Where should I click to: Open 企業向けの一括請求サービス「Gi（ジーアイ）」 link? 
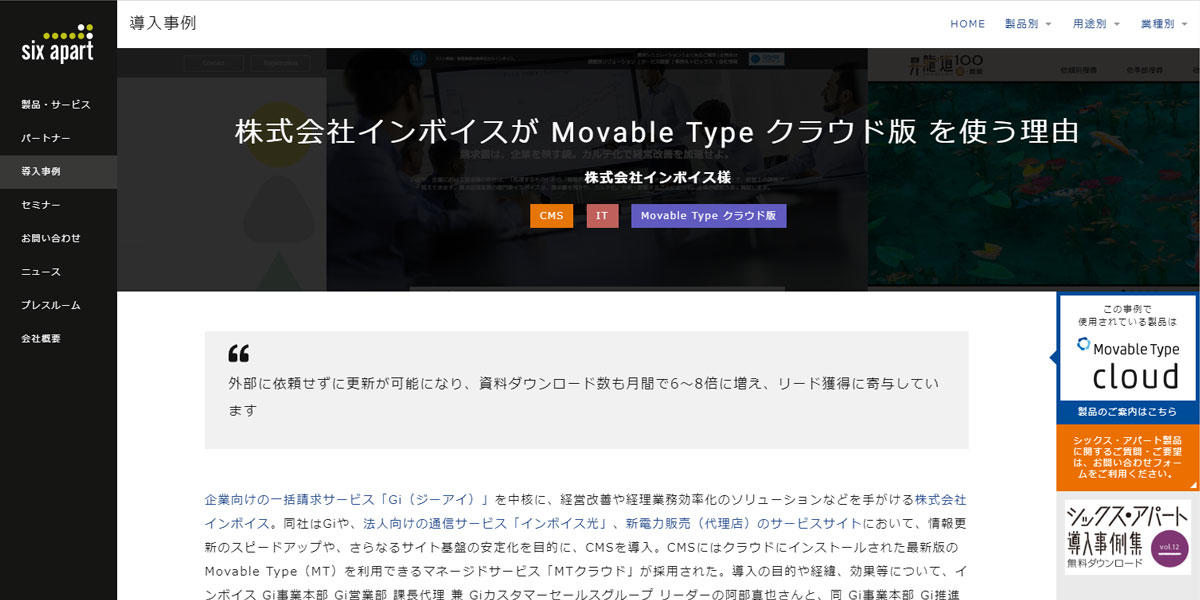coord(347,498)
